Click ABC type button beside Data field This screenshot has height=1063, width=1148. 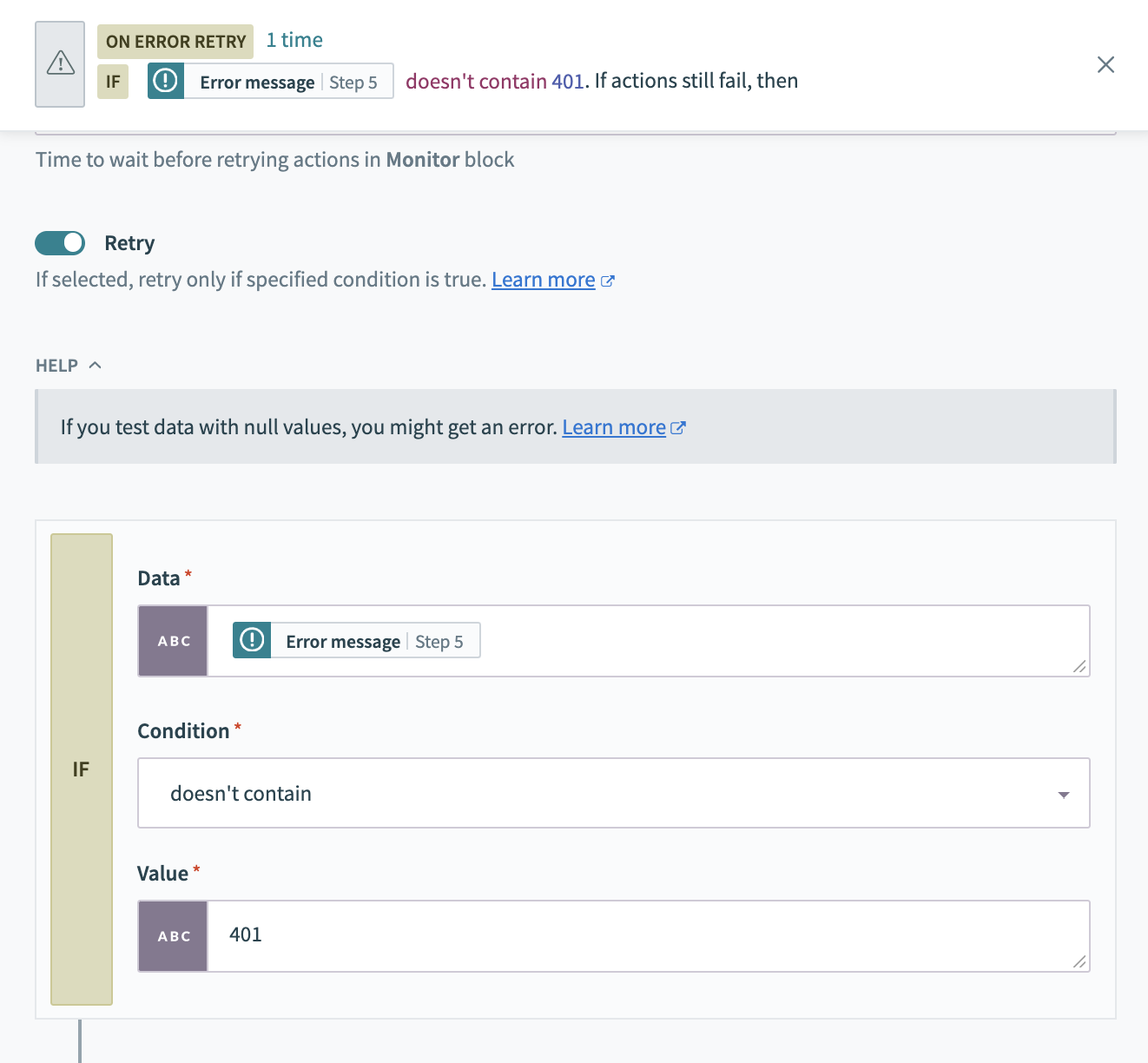coord(173,641)
